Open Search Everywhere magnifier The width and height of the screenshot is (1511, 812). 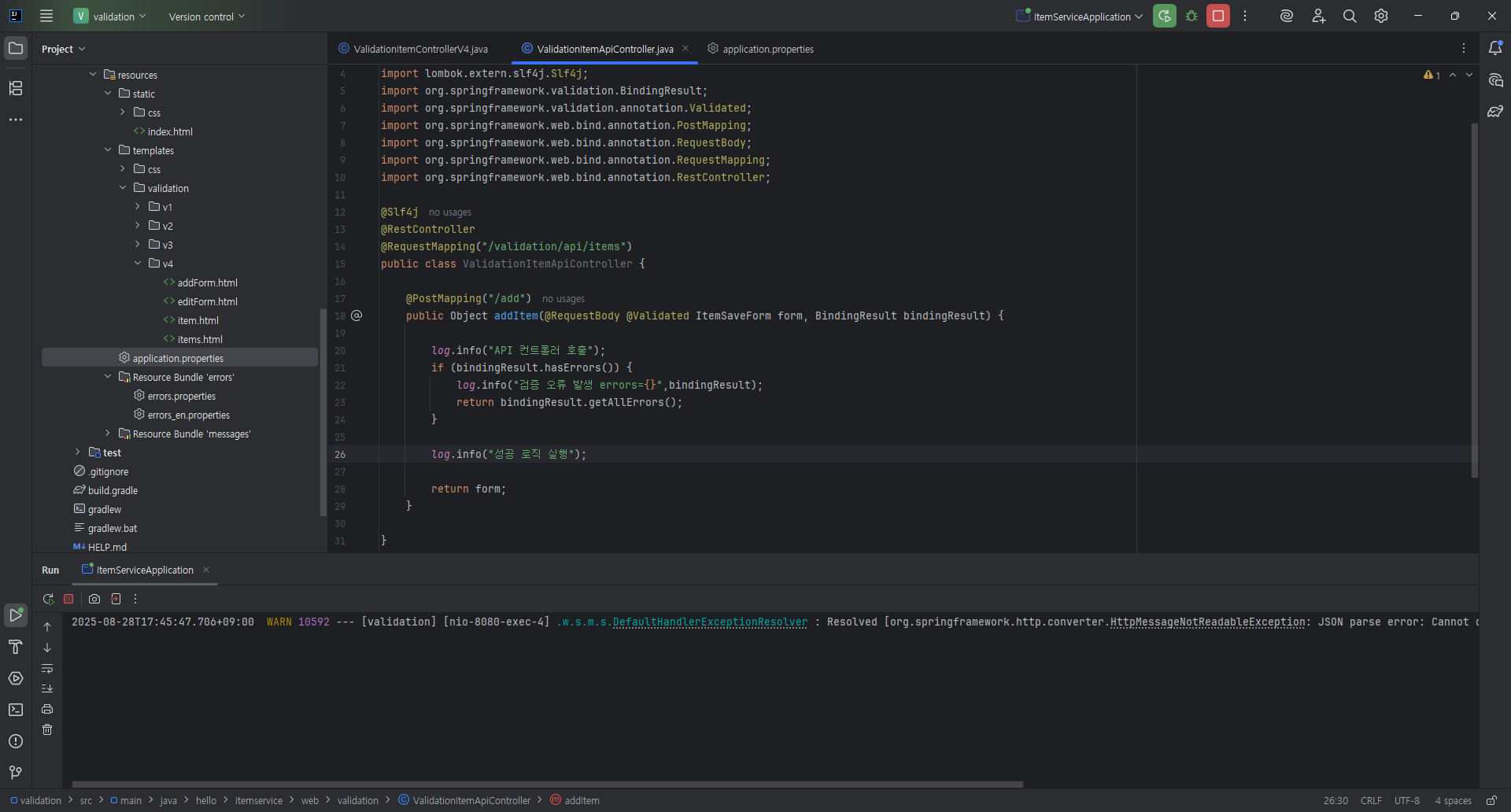point(1350,16)
